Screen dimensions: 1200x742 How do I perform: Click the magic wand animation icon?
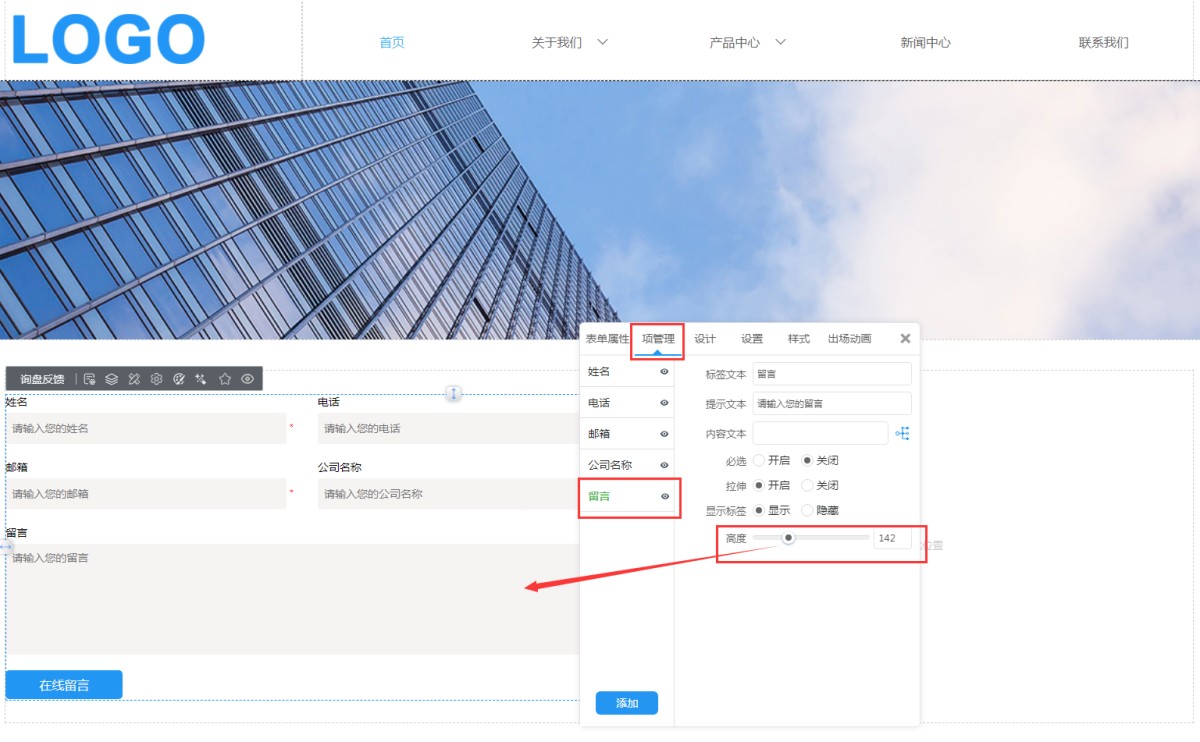pyautogui.click(x=202, y=379)
